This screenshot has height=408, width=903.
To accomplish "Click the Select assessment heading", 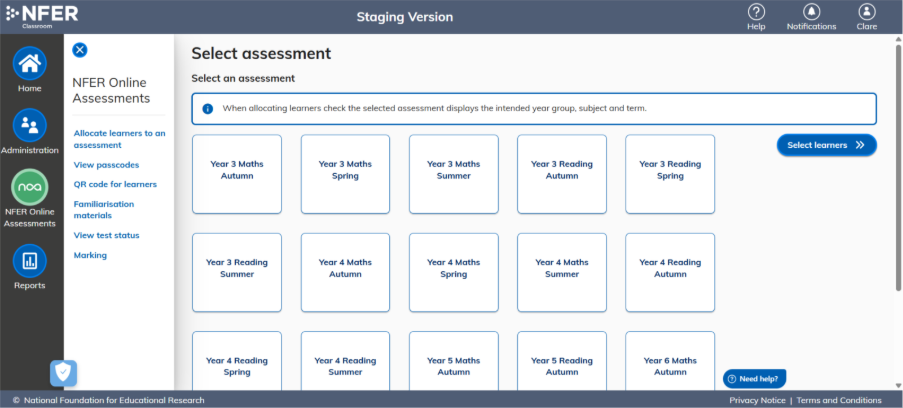I will click(261, 54).
